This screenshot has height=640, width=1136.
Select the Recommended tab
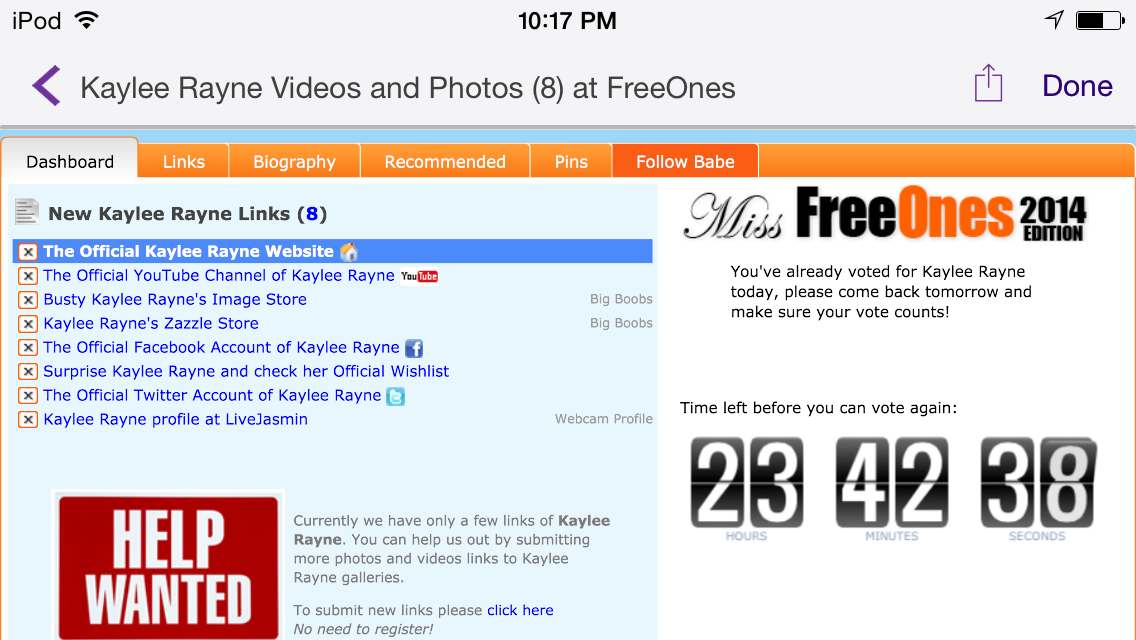pyautogui.click(x=445, y=162)
